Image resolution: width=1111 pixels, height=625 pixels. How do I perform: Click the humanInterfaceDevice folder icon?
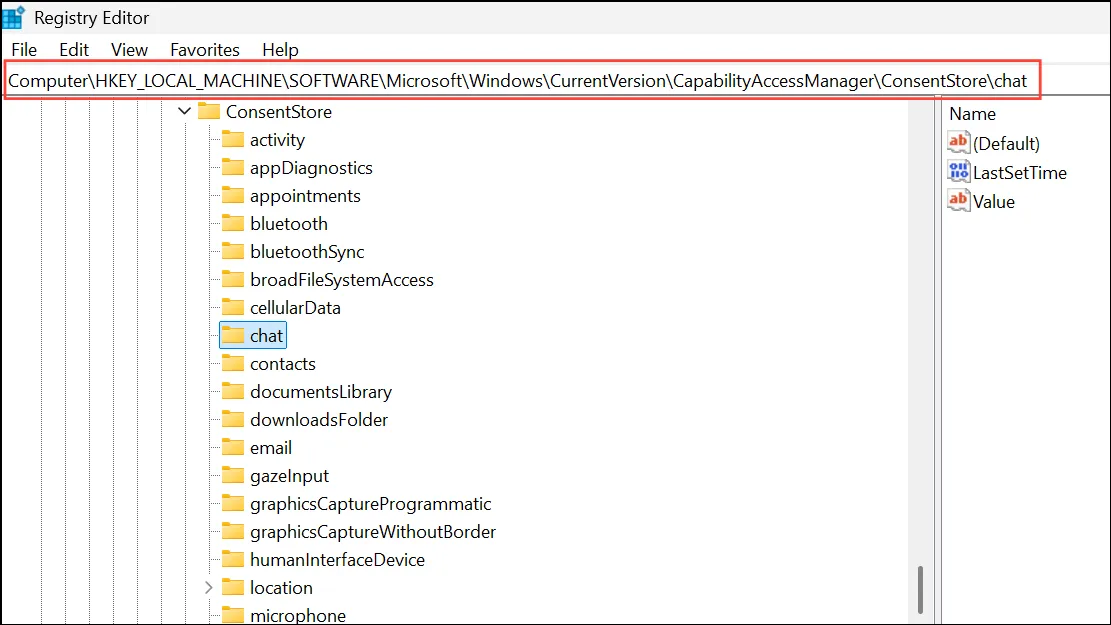point(232,559)
